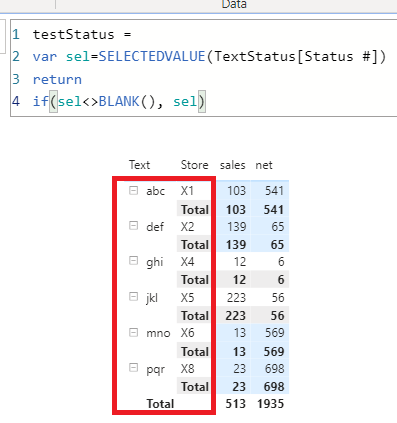Click testStatus measure name in line 1
This screenshot has width=397, height=423.
coord(74,34)
